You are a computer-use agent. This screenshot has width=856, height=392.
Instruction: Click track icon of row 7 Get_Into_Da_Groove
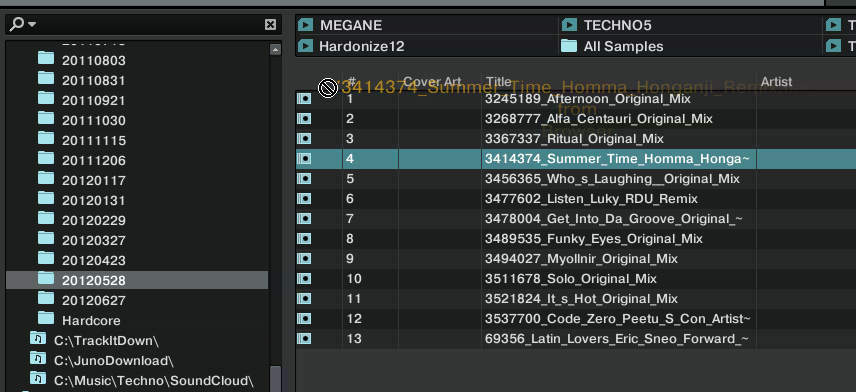click(304, 219)
